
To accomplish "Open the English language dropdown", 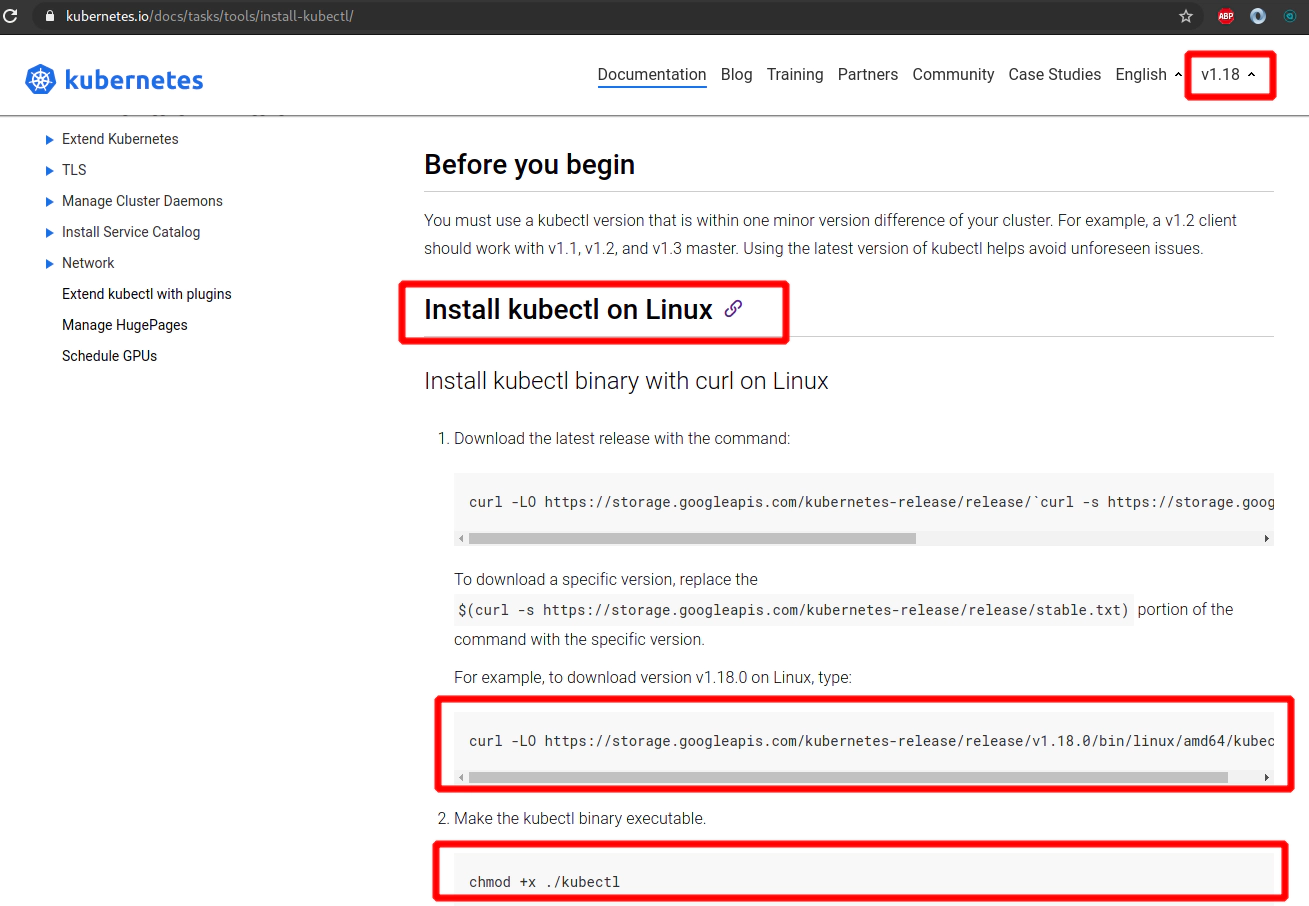I will [1149, 75].
